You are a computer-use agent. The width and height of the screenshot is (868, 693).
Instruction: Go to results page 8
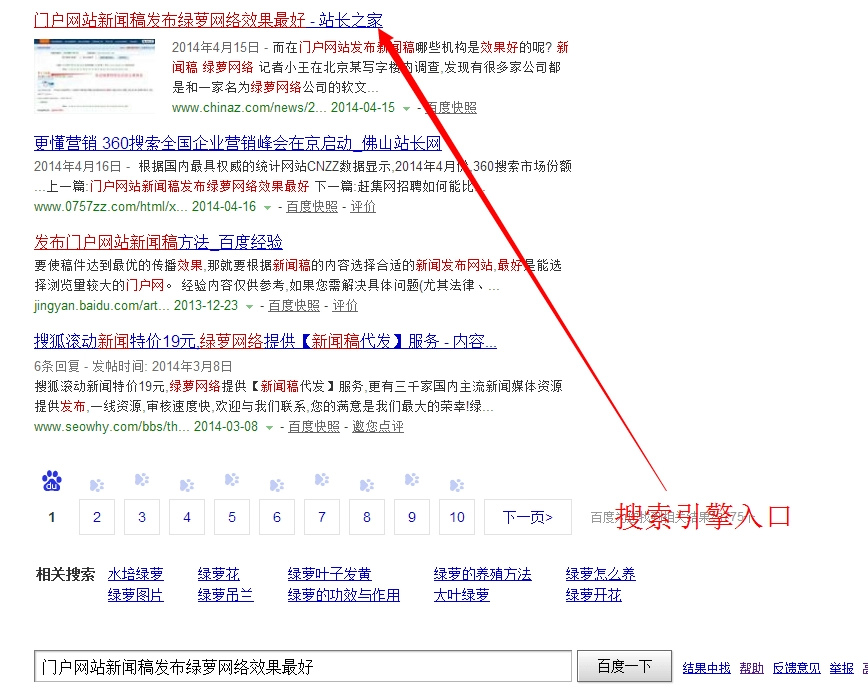tap(367, 517)
